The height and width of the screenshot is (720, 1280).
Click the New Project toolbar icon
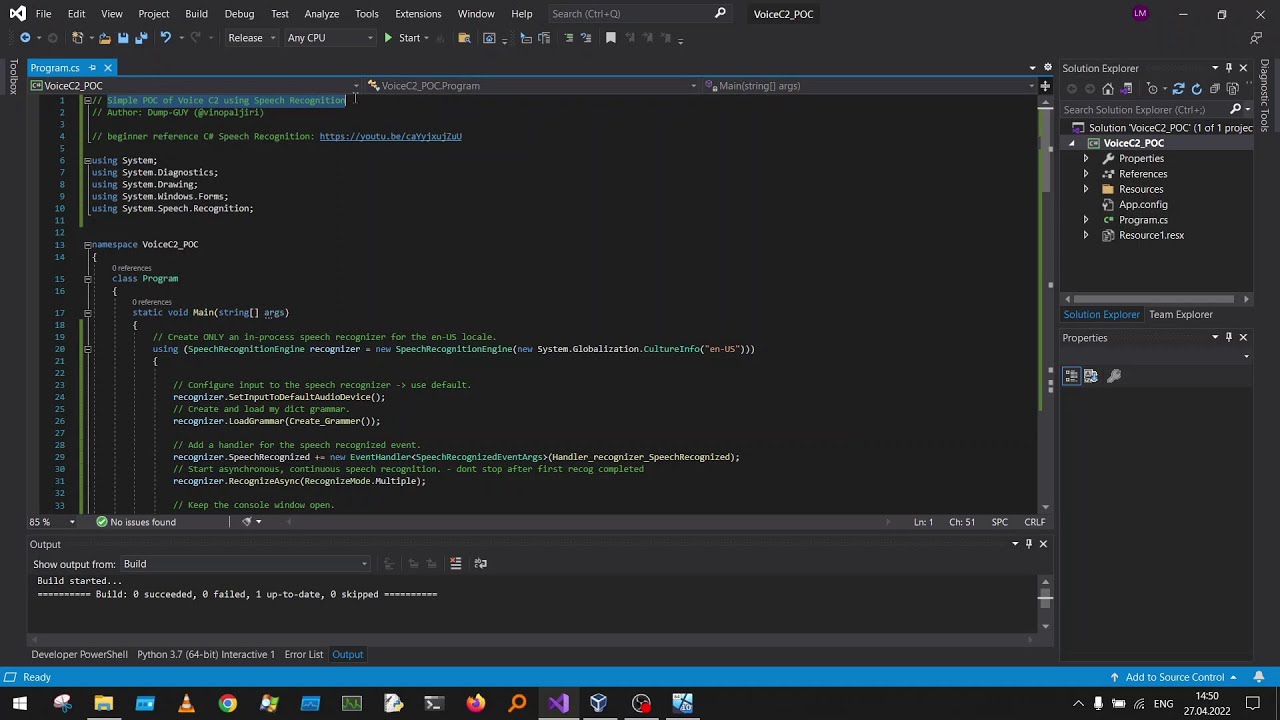pos(77,38)
